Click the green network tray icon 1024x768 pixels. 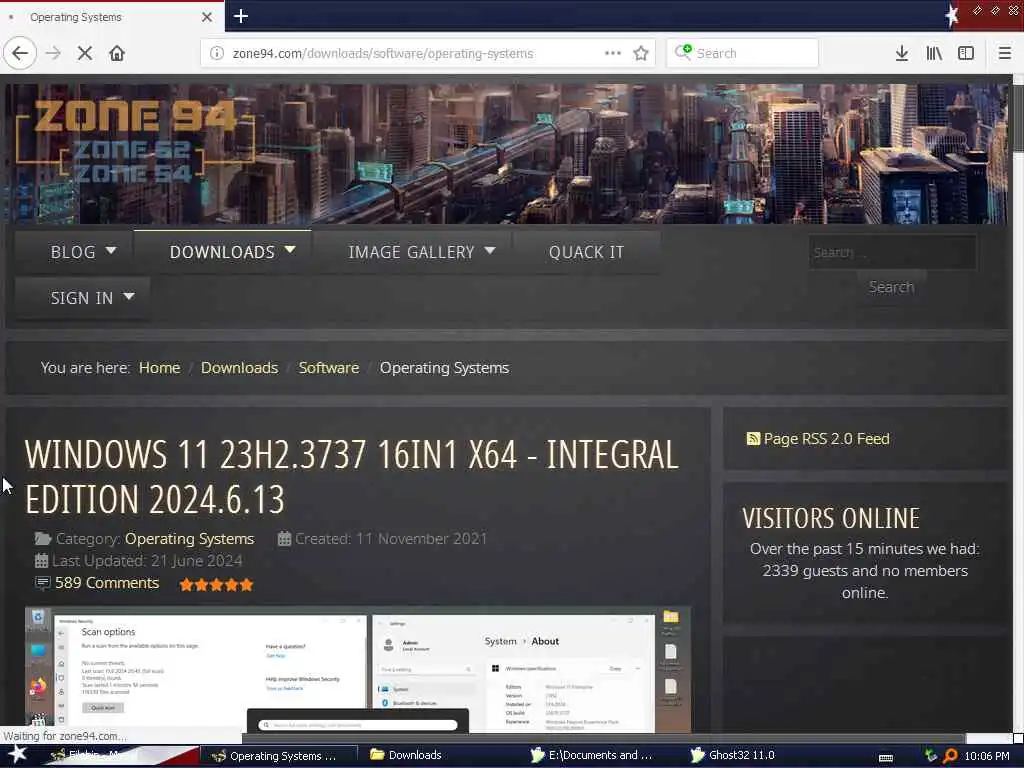[931, 756]
